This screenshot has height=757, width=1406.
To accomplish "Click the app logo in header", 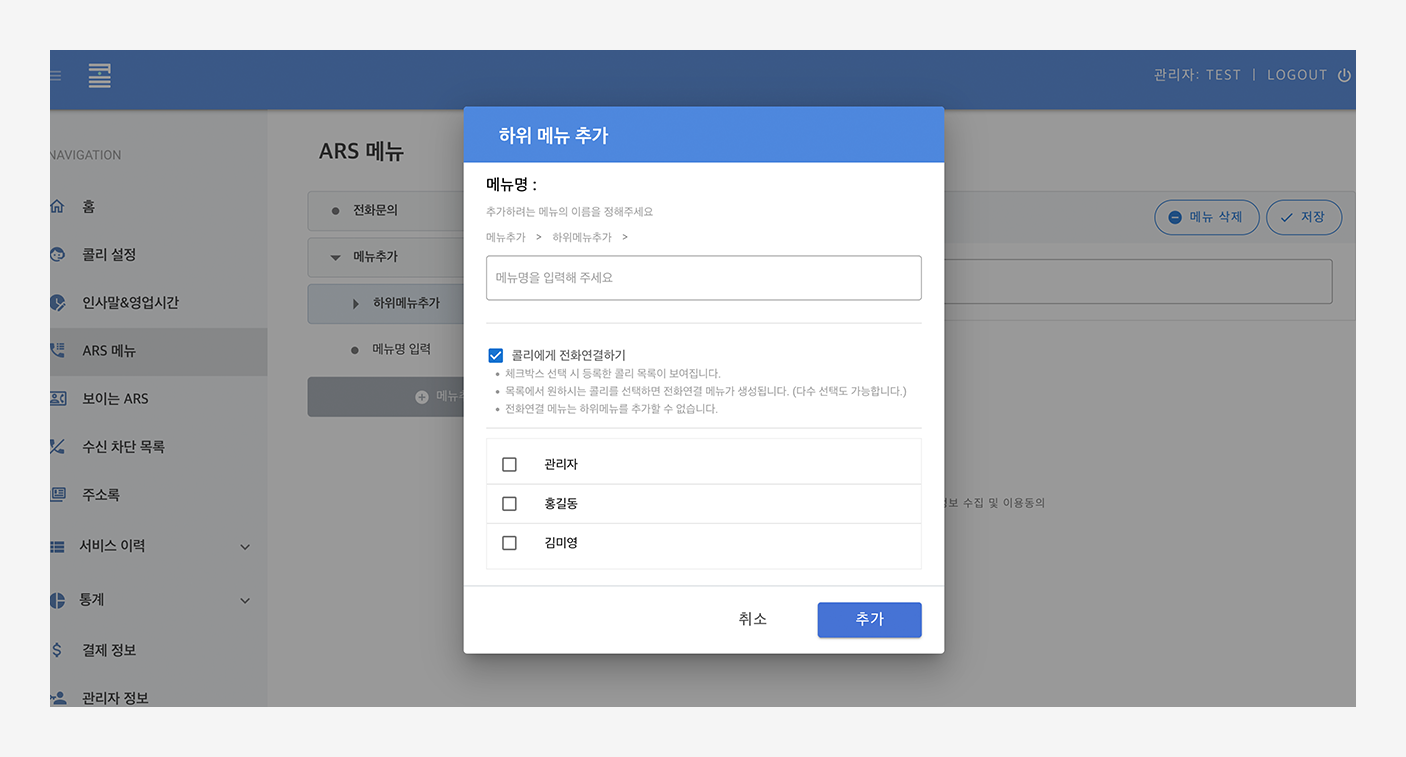I will tap(99, 76).
